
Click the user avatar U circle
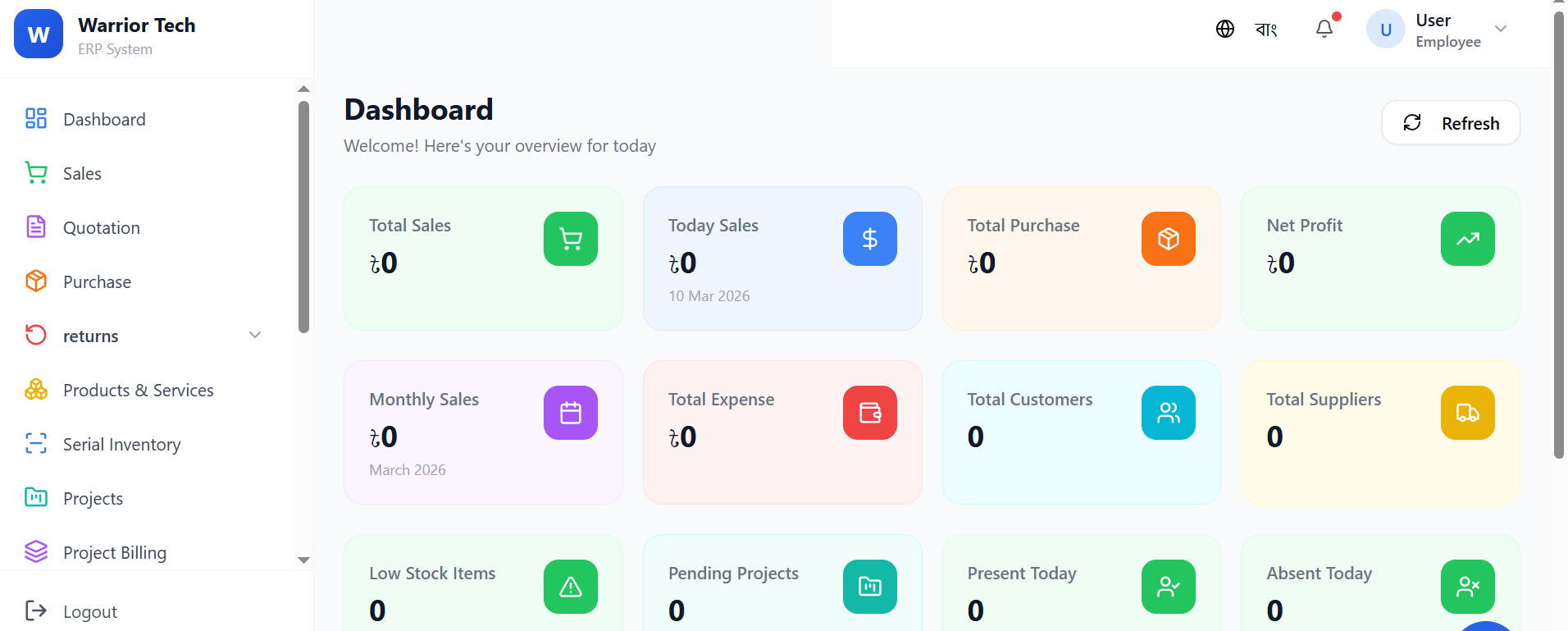[1386, 30]
